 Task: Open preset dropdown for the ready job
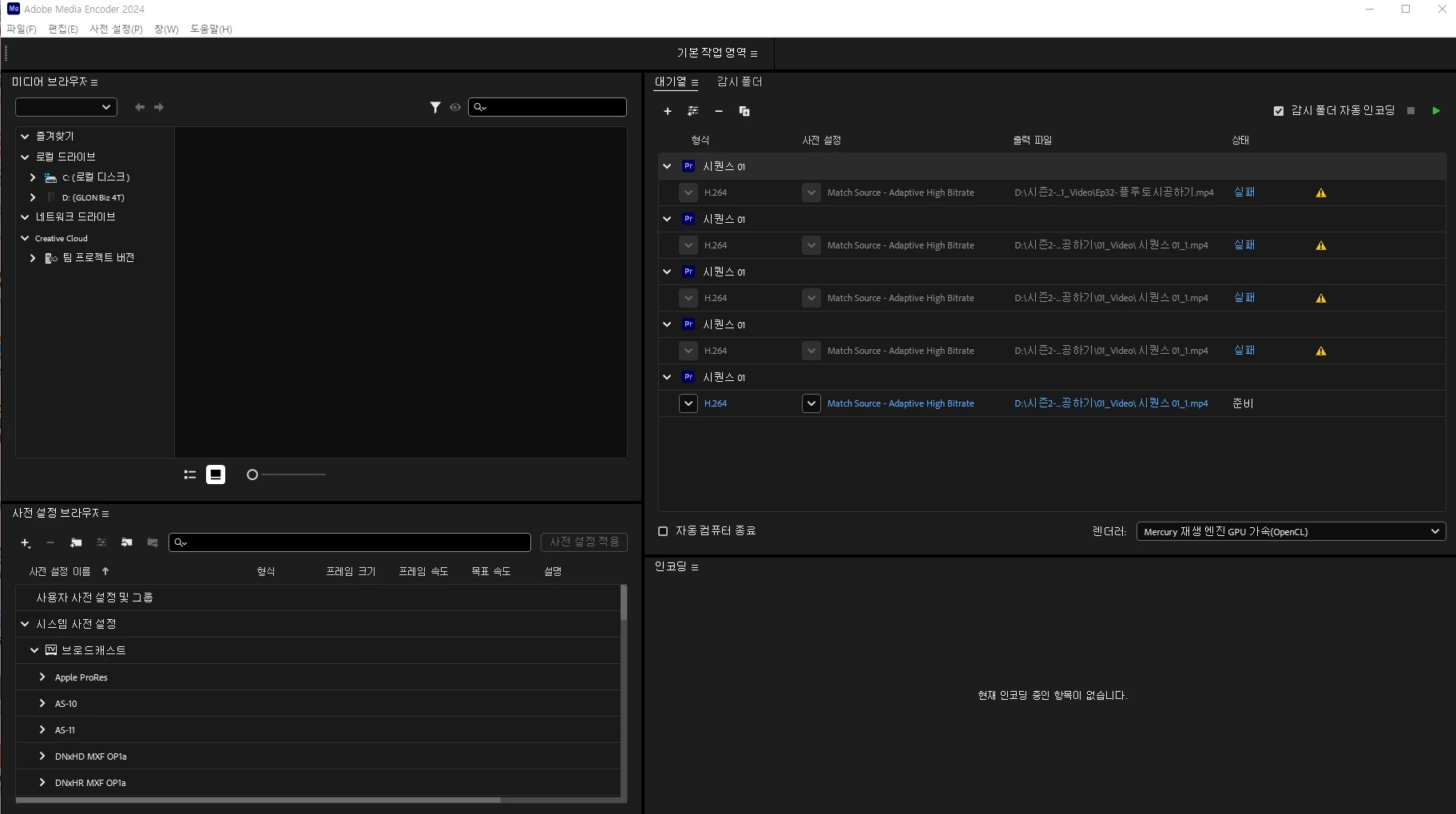click(811, 403)
